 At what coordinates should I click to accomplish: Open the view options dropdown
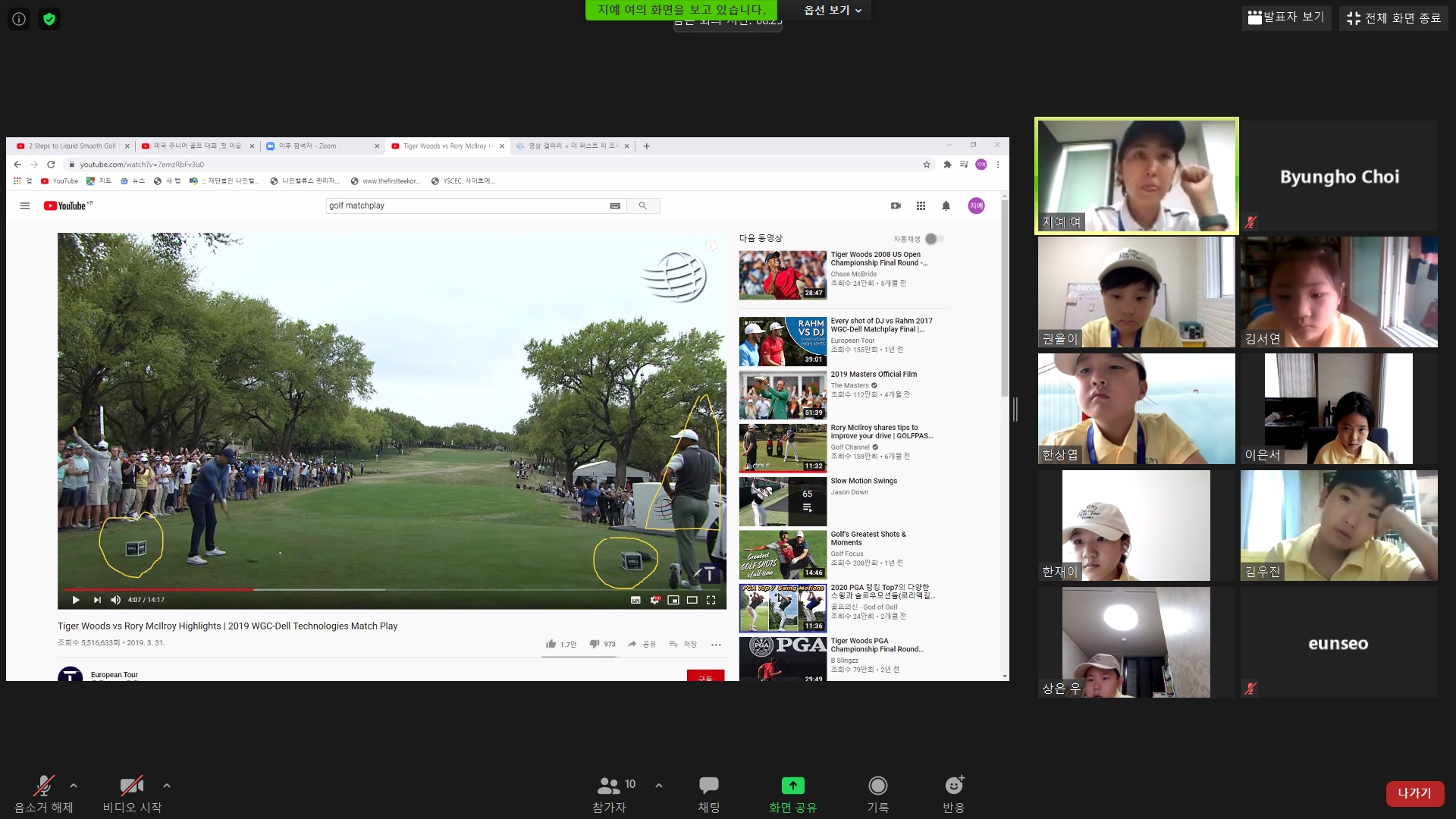pyautogui.click(x=833, y=10)
